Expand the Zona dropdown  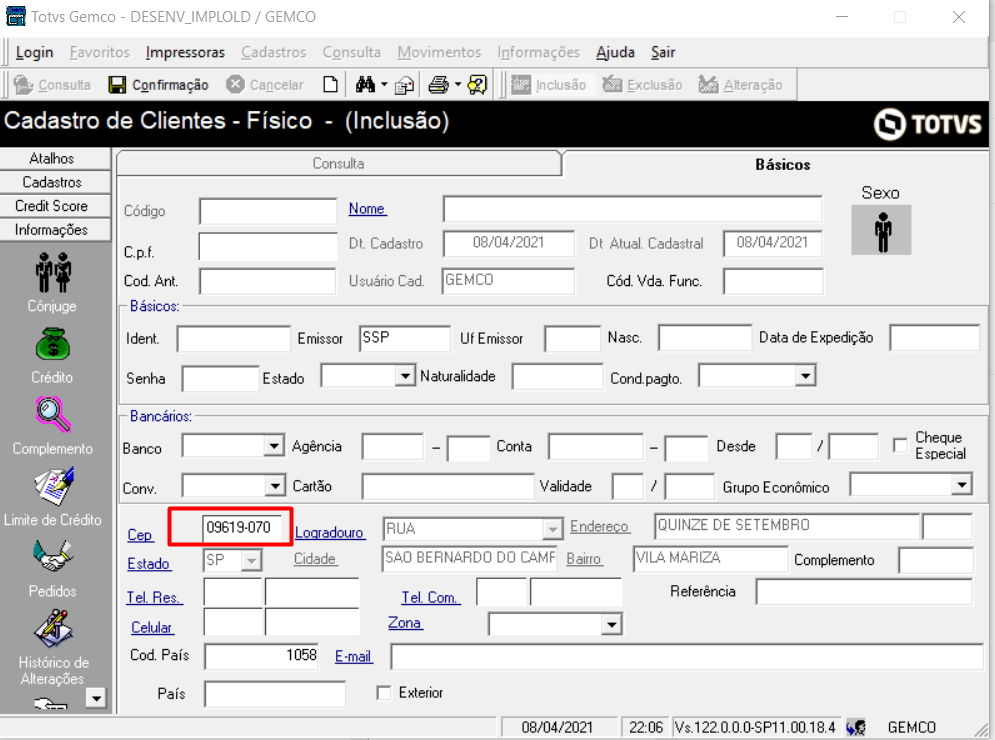pos(611,625)
